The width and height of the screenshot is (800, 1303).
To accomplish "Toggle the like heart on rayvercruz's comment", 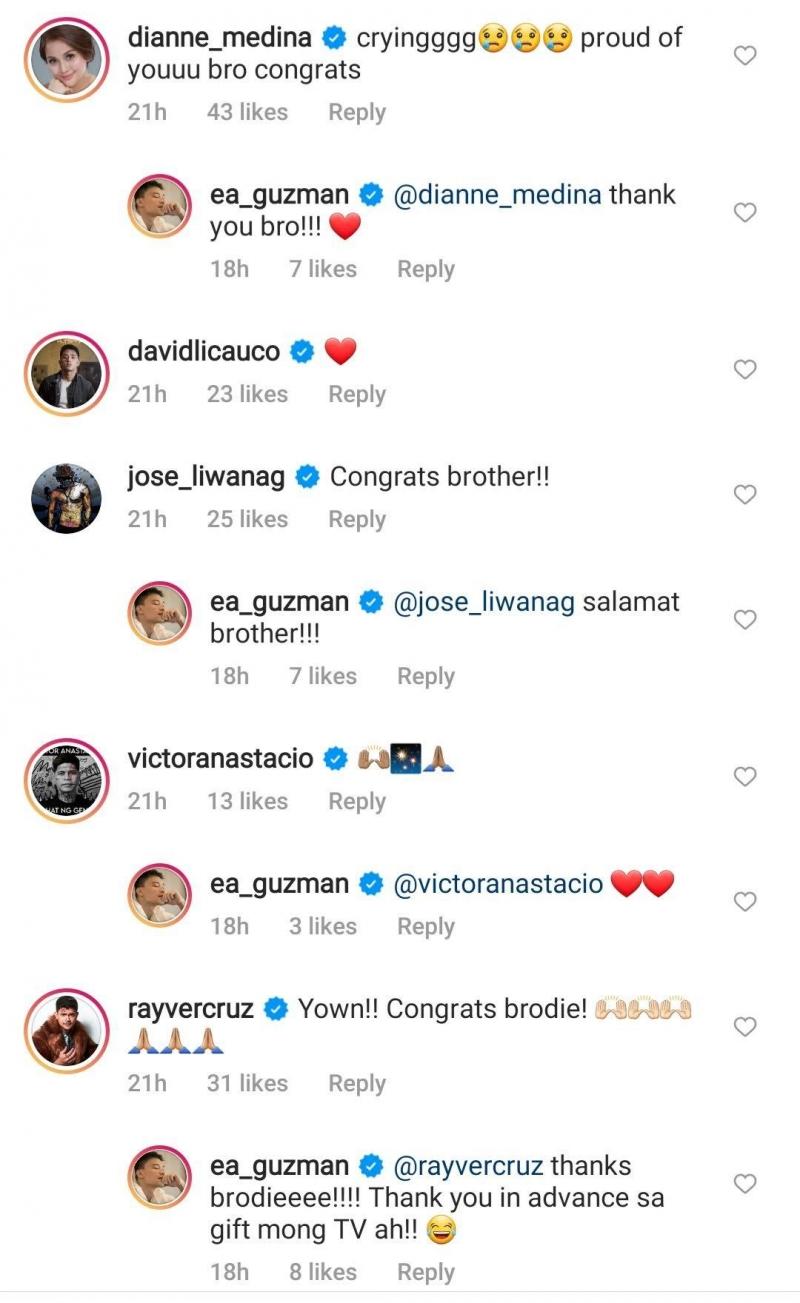I will tap(743, 1026).
